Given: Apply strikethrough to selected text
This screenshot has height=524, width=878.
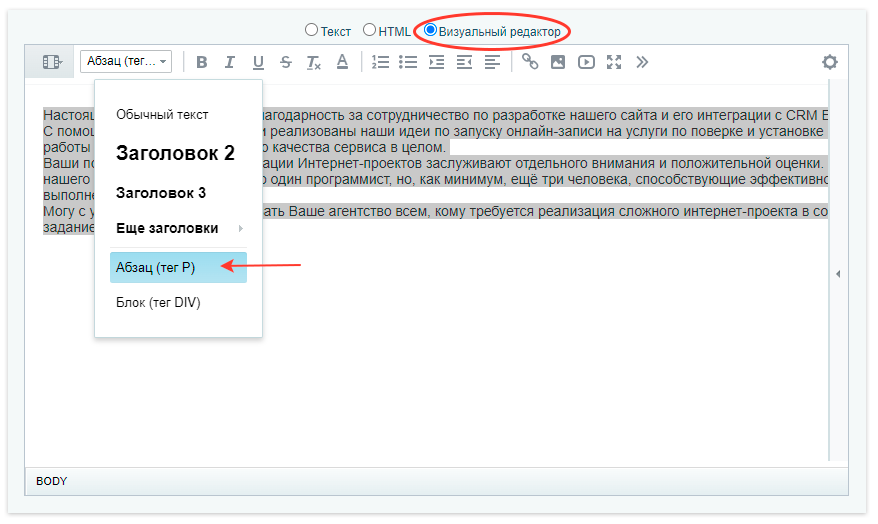Looking at the screenshot, I should click(x=286, y=62).
